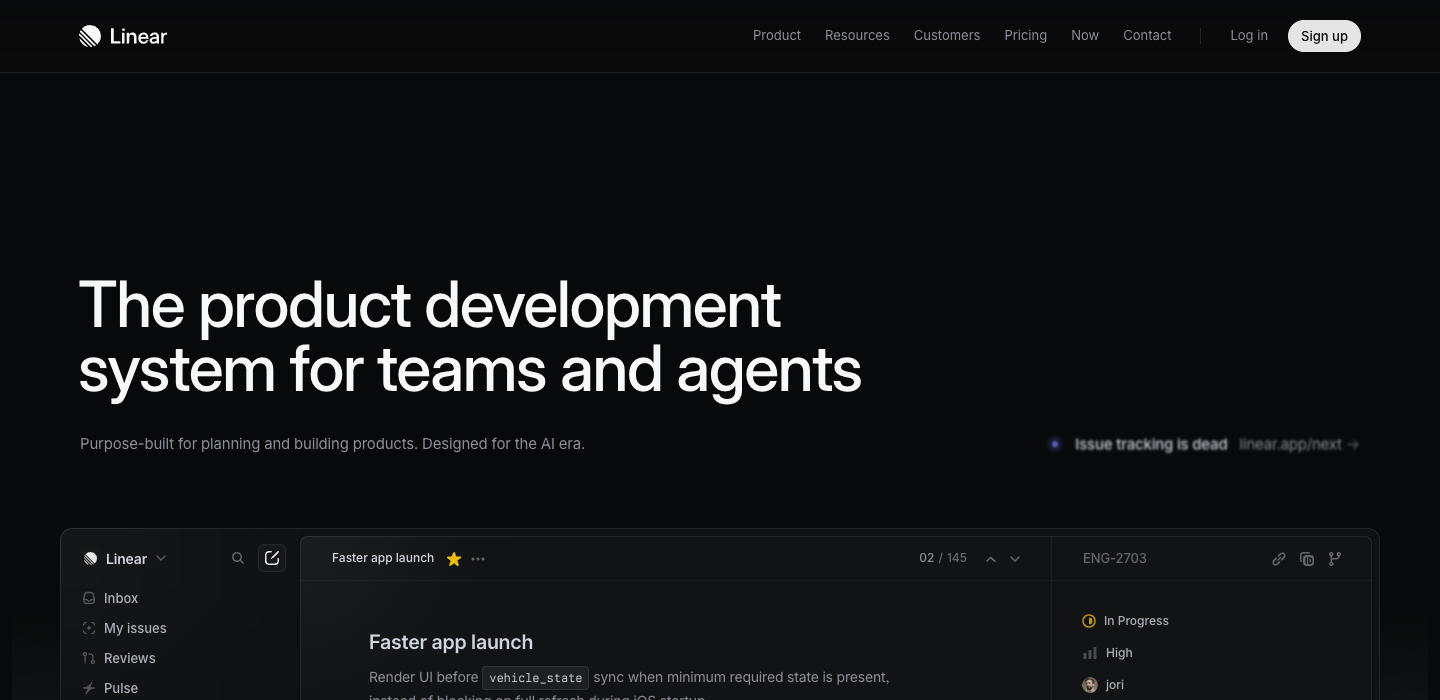Click the Linear logo in the header
The image size is (1440, 700).
pyautogui.click(x=123, y=36)
